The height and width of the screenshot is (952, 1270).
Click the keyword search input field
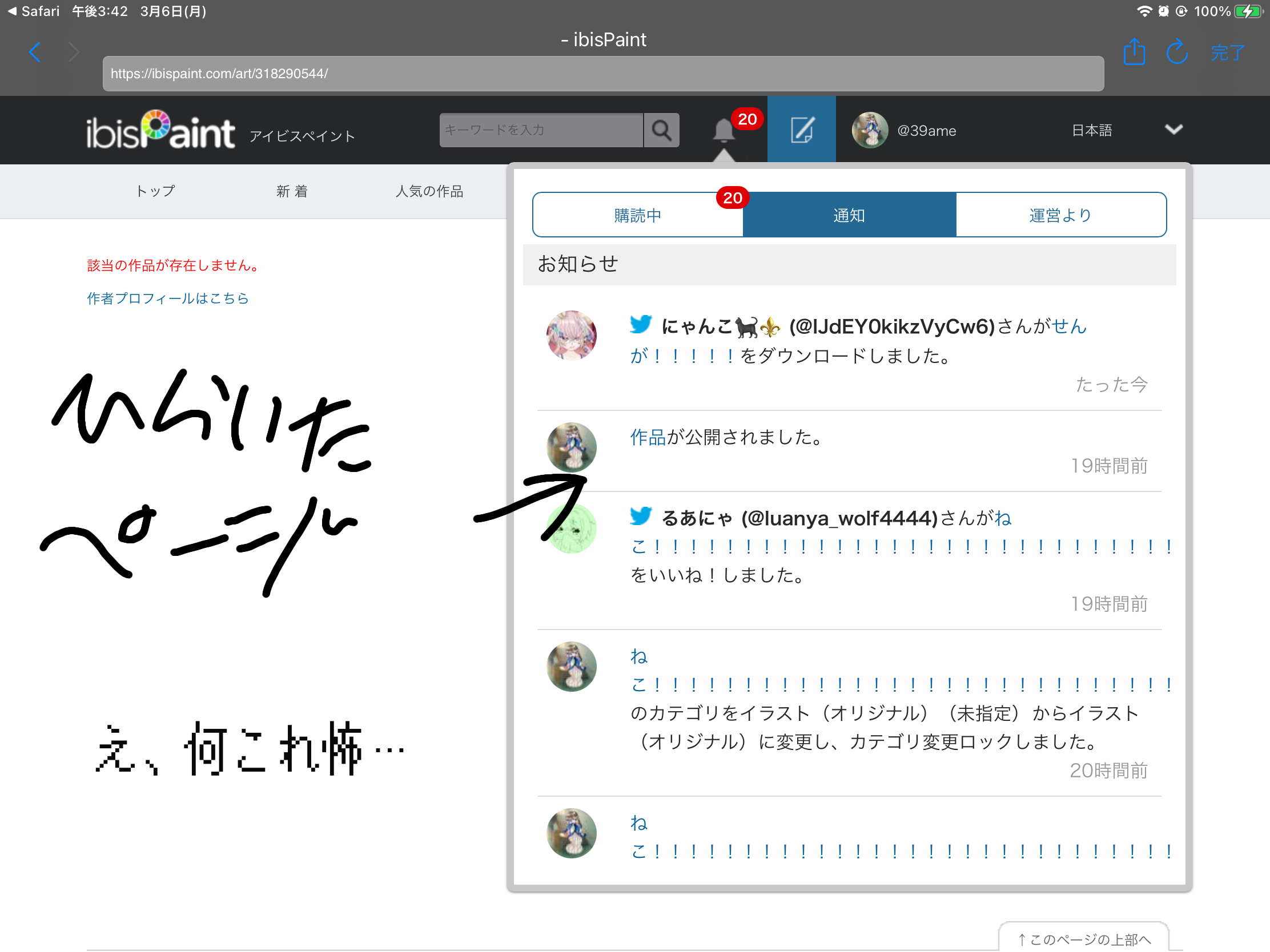click(541, 130)
